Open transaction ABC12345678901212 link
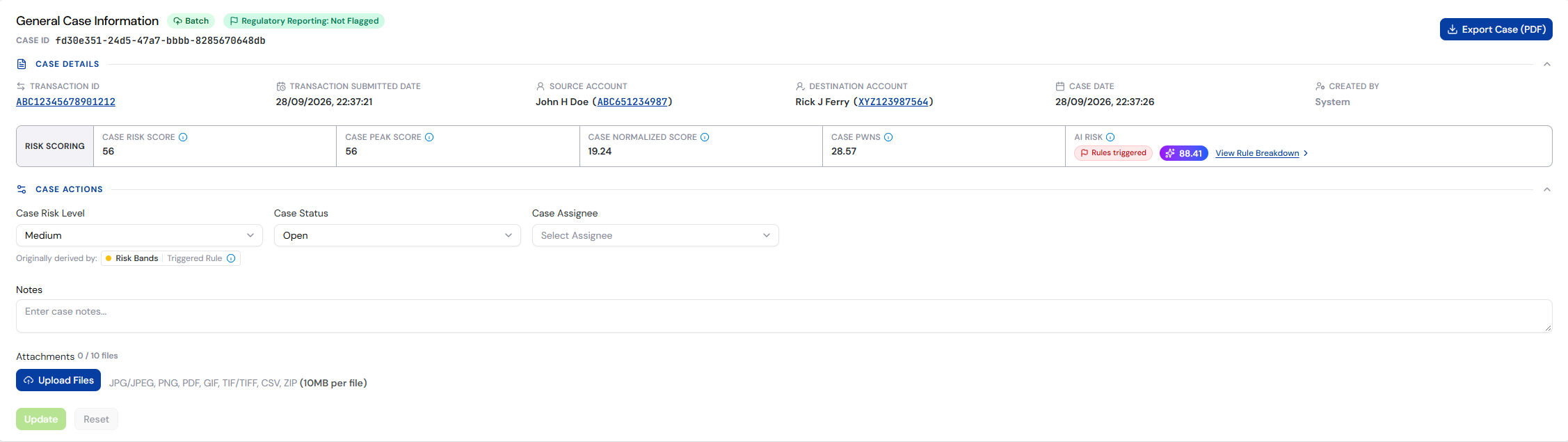 pyautogui.click(x=65, y=102)
